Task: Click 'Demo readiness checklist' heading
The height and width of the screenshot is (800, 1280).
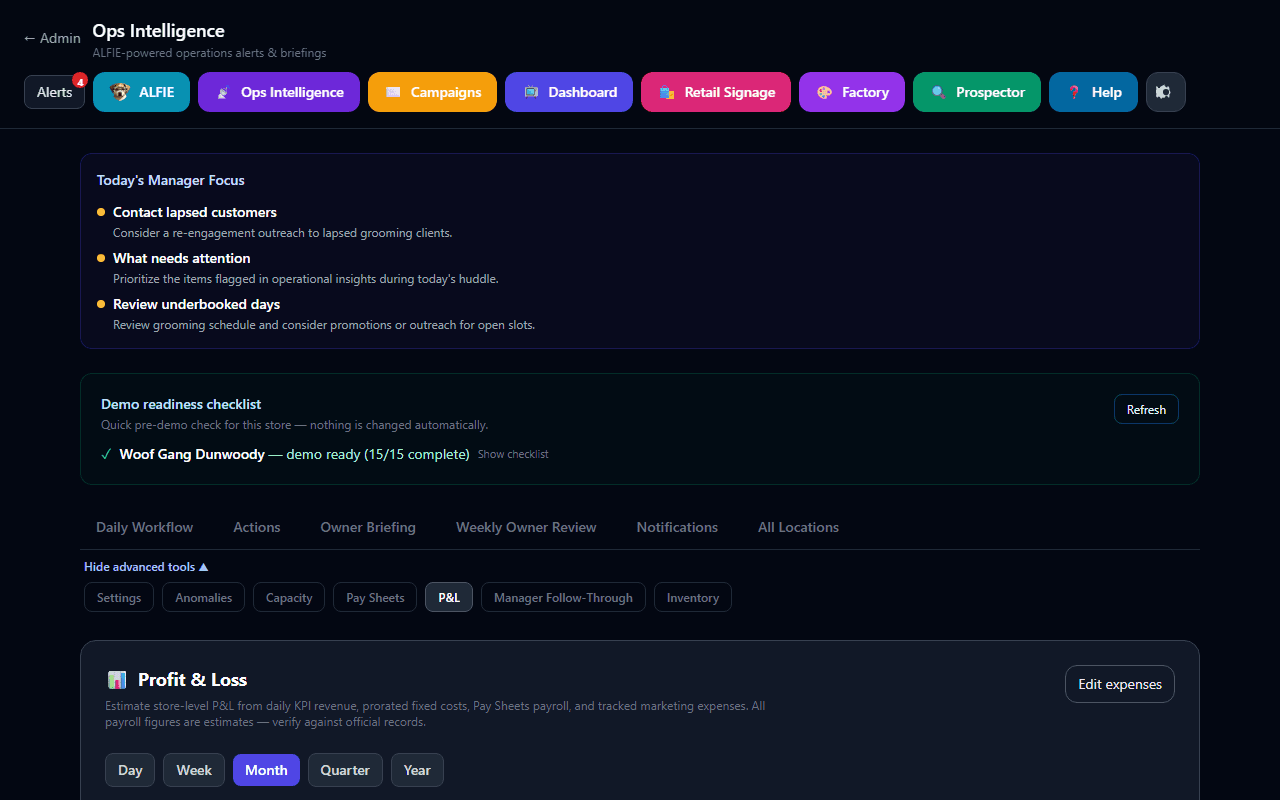Action: [181, 404]
